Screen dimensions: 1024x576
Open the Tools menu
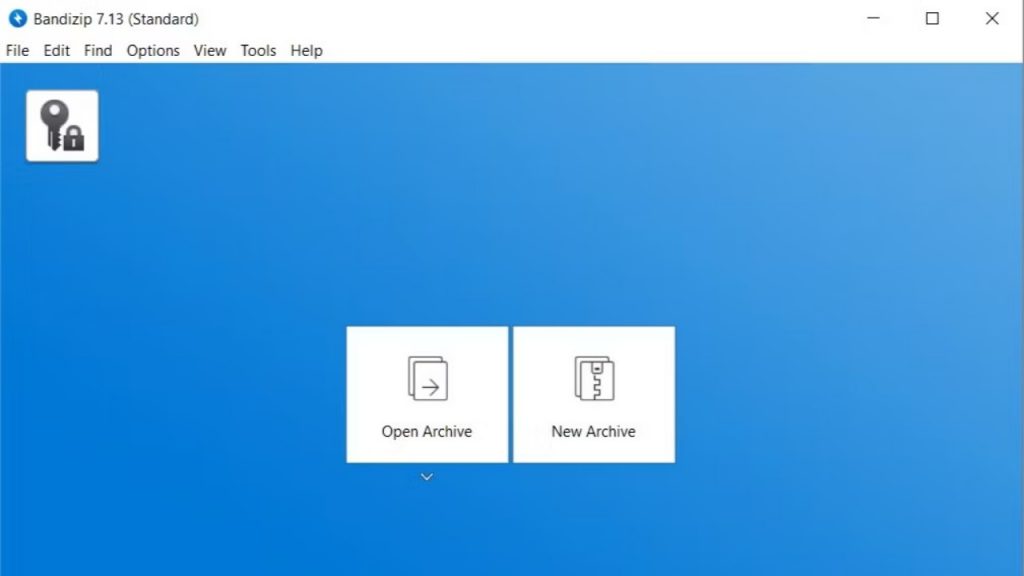tap(258, 50)
